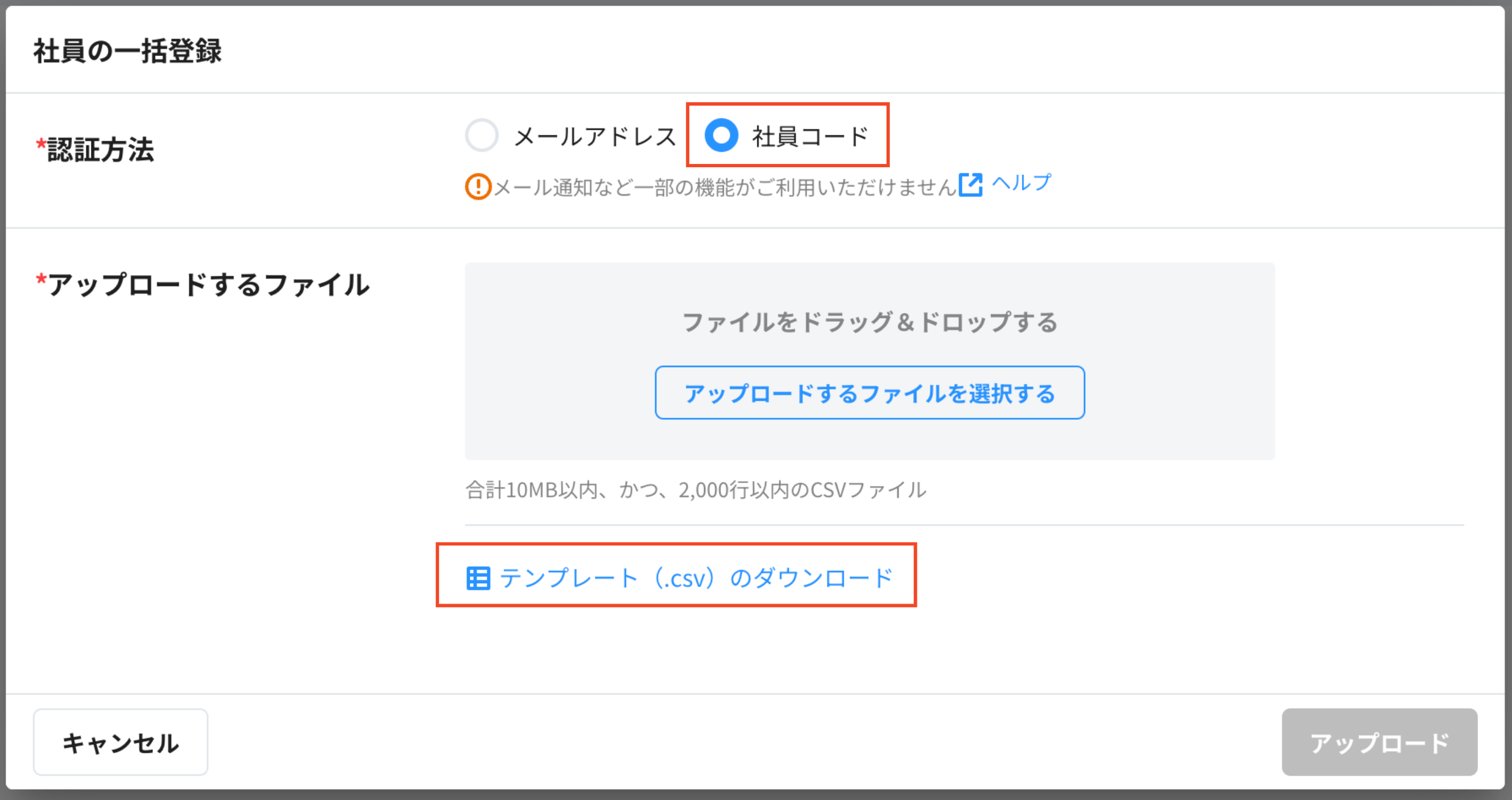Screen dimensions: 1512x800
Task: Click the 社員の一括登録 dialog title
Action: [128, 51]
